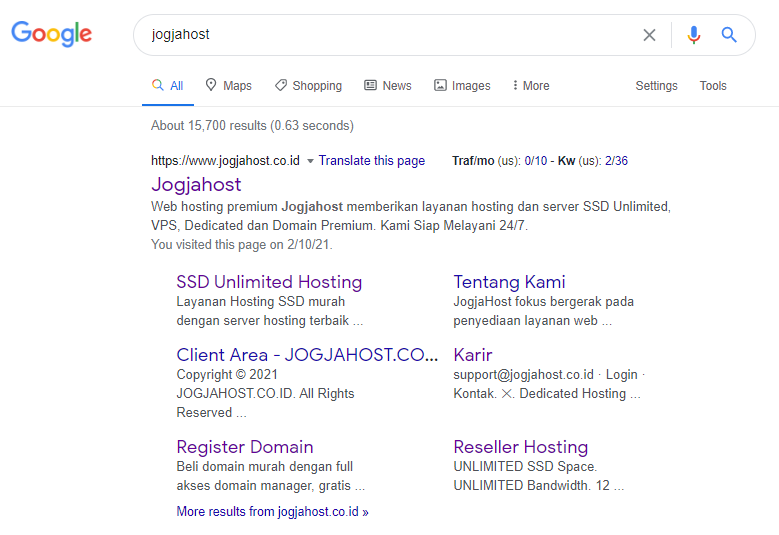Open Tentang Kami sitelink
The image size is (779, 535).
509,282
